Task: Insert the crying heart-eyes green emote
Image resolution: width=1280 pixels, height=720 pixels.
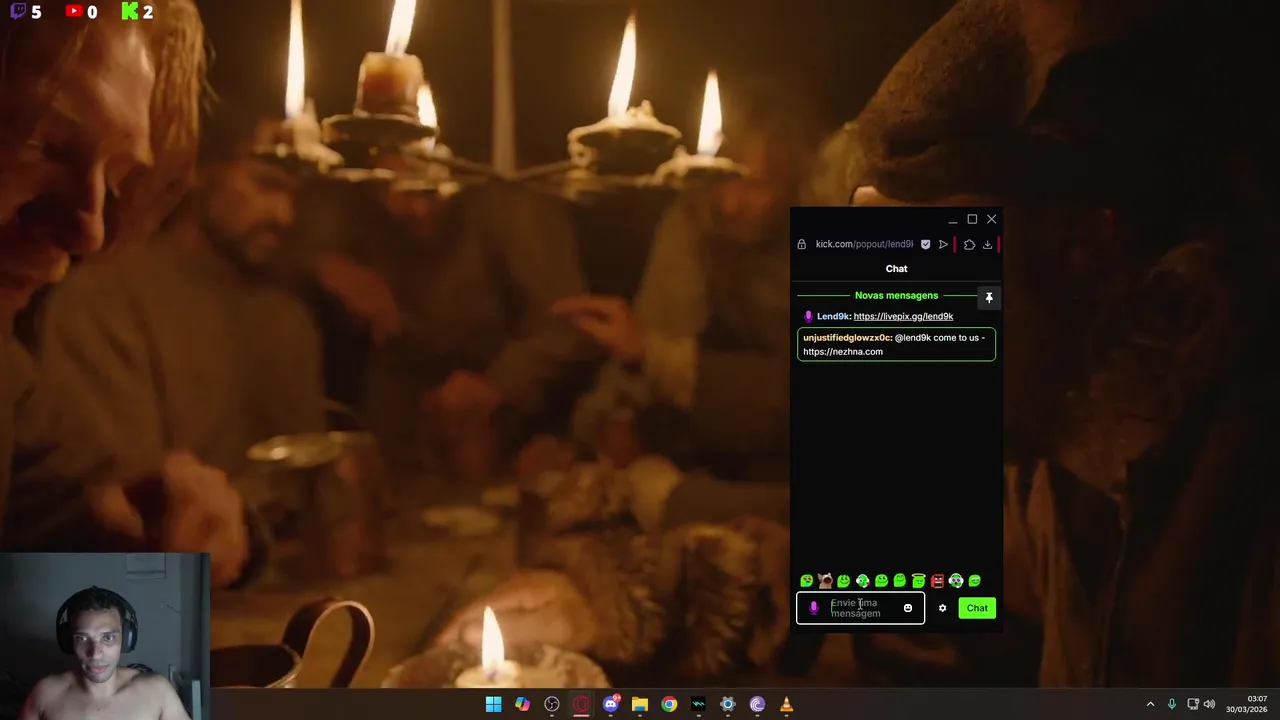Action: [x=806, y=581]
